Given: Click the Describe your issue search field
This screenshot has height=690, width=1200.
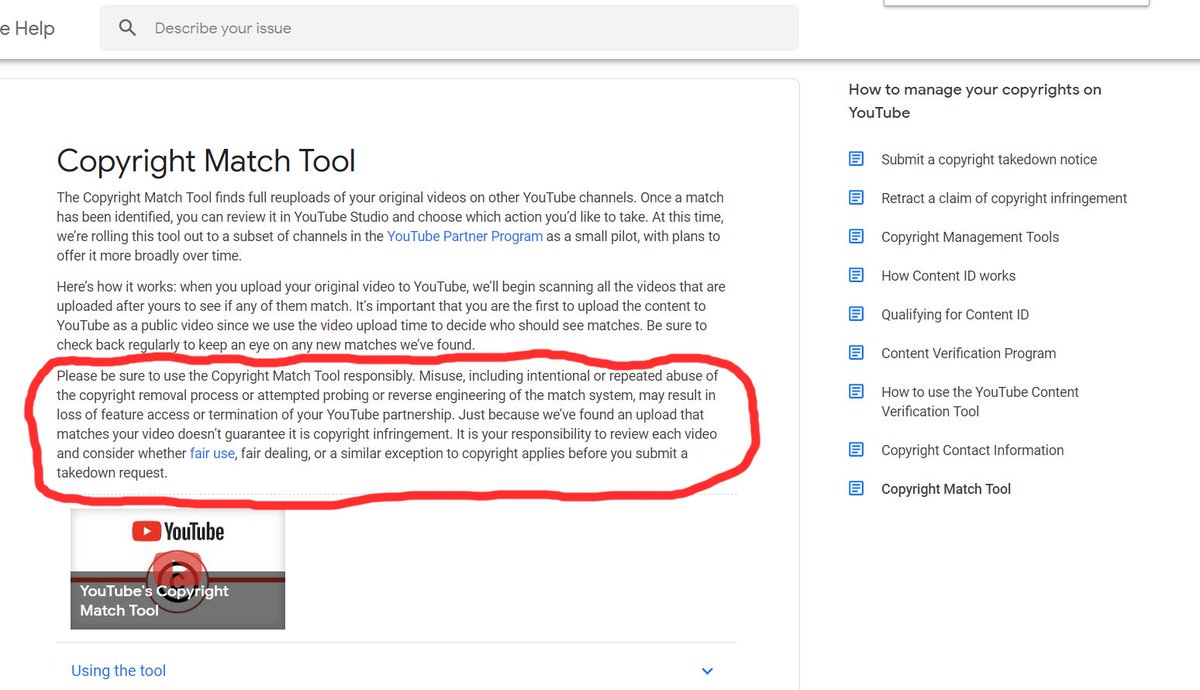Looking at the screenshot, I should (449, 28).
